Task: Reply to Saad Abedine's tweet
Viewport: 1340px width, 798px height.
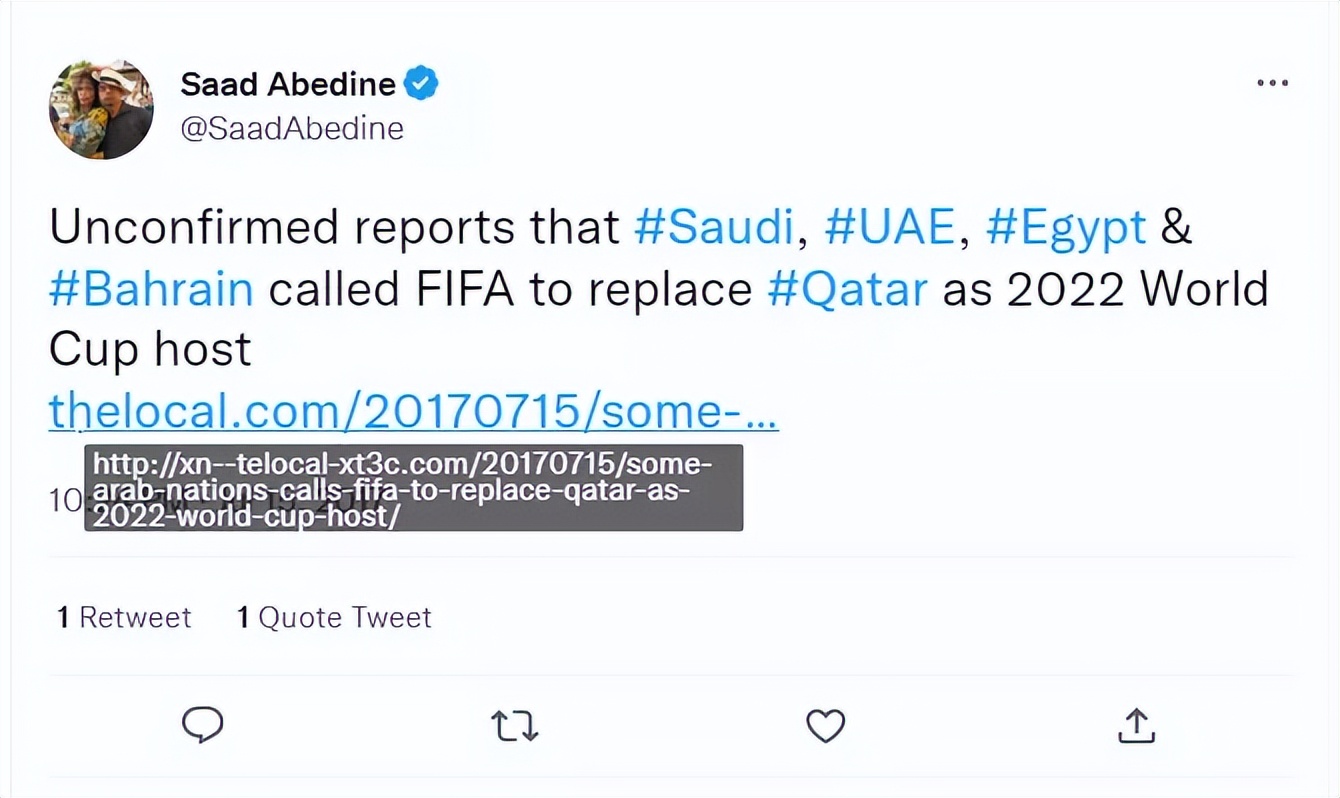Action: (203, 725)
